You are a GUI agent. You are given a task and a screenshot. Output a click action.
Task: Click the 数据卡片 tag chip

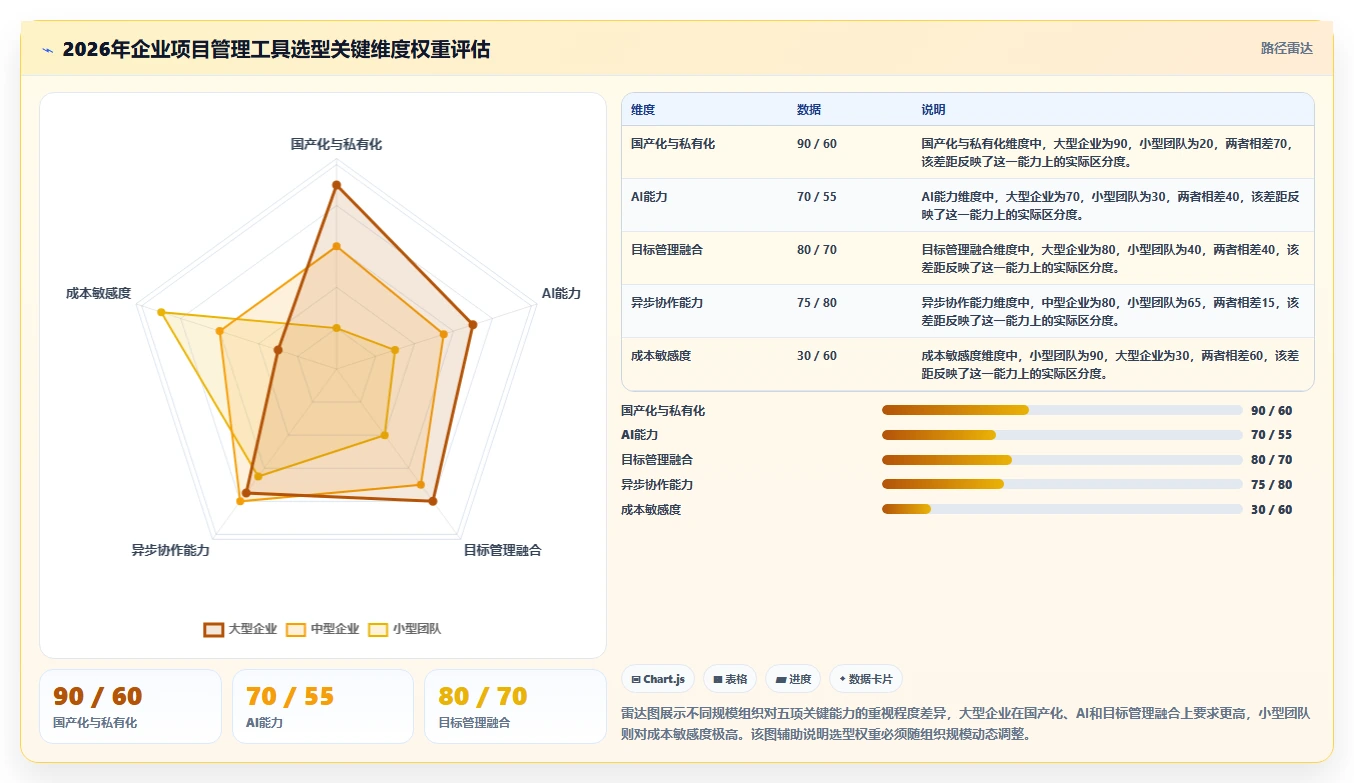[x=866, y=679]
